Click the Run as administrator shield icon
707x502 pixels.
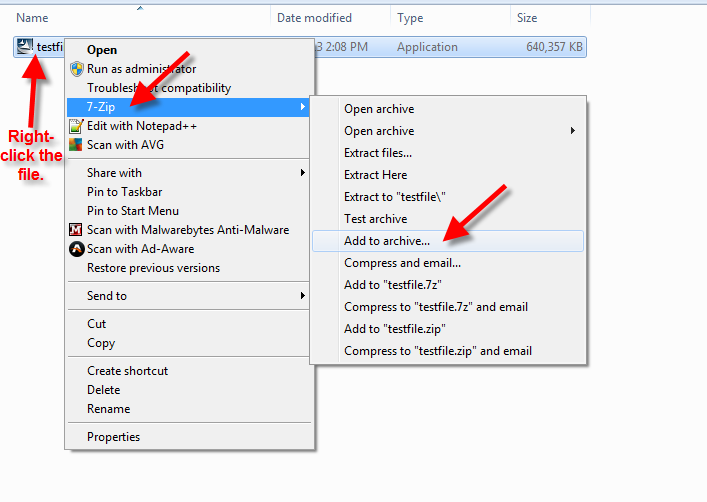76,69
